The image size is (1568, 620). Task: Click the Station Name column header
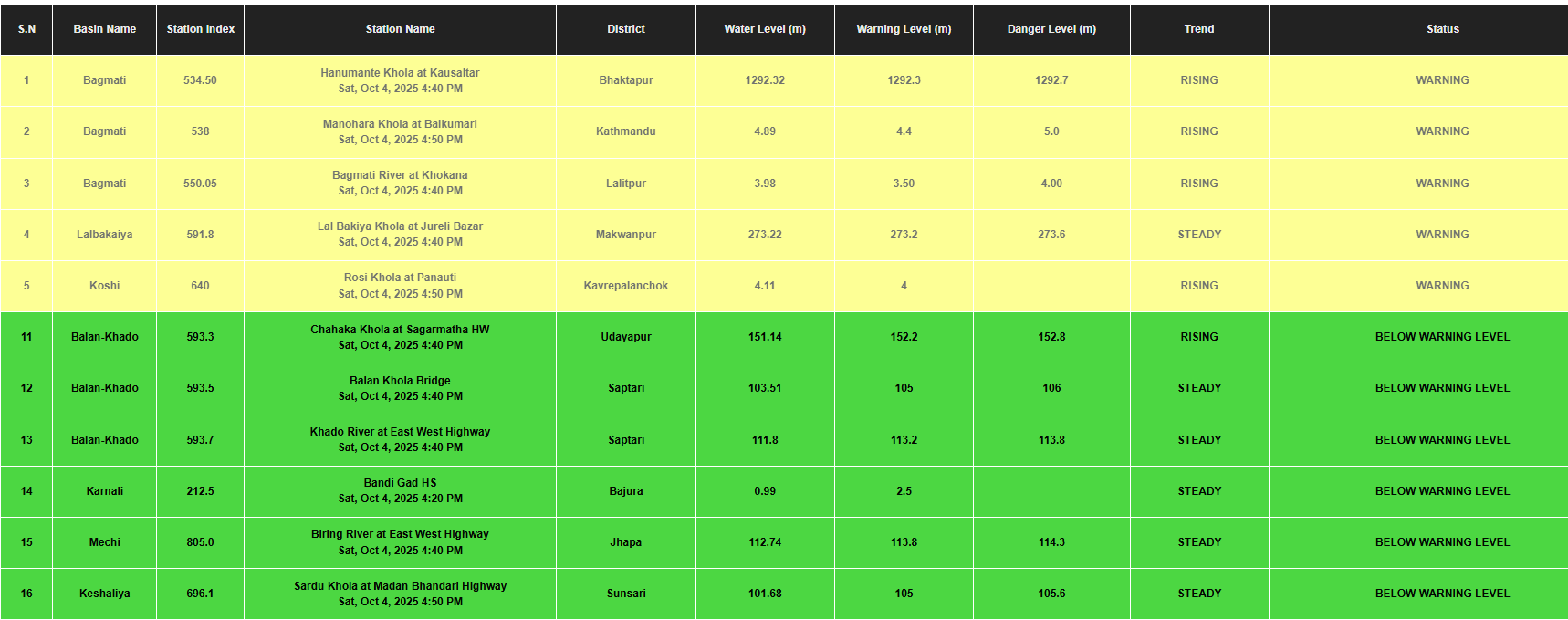[x=400, y=29]
